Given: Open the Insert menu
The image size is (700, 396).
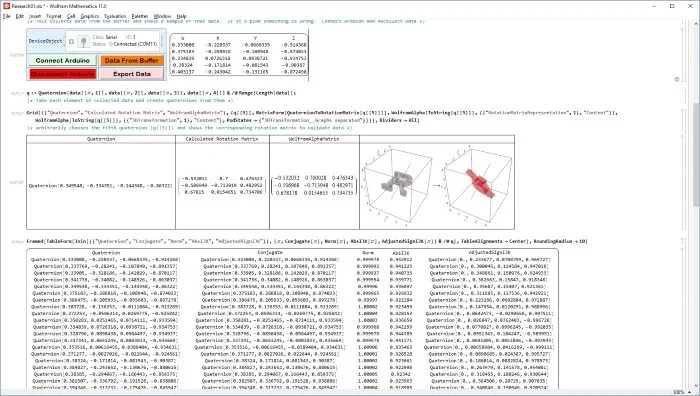Looking at the screenshot, I should (35, 16).
